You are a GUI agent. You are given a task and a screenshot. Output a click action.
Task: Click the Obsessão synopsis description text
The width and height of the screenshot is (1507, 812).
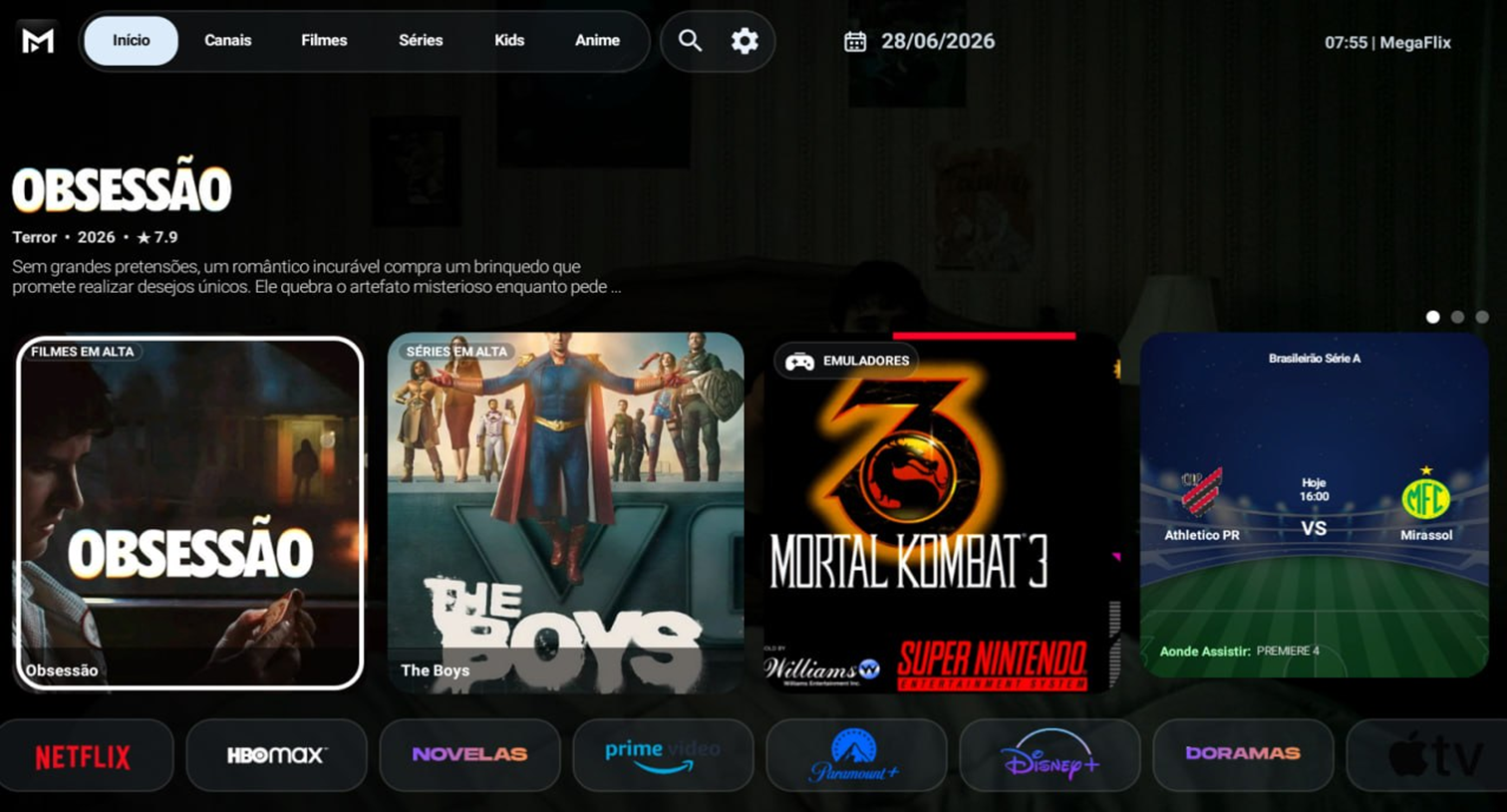(x=316, y=277)
